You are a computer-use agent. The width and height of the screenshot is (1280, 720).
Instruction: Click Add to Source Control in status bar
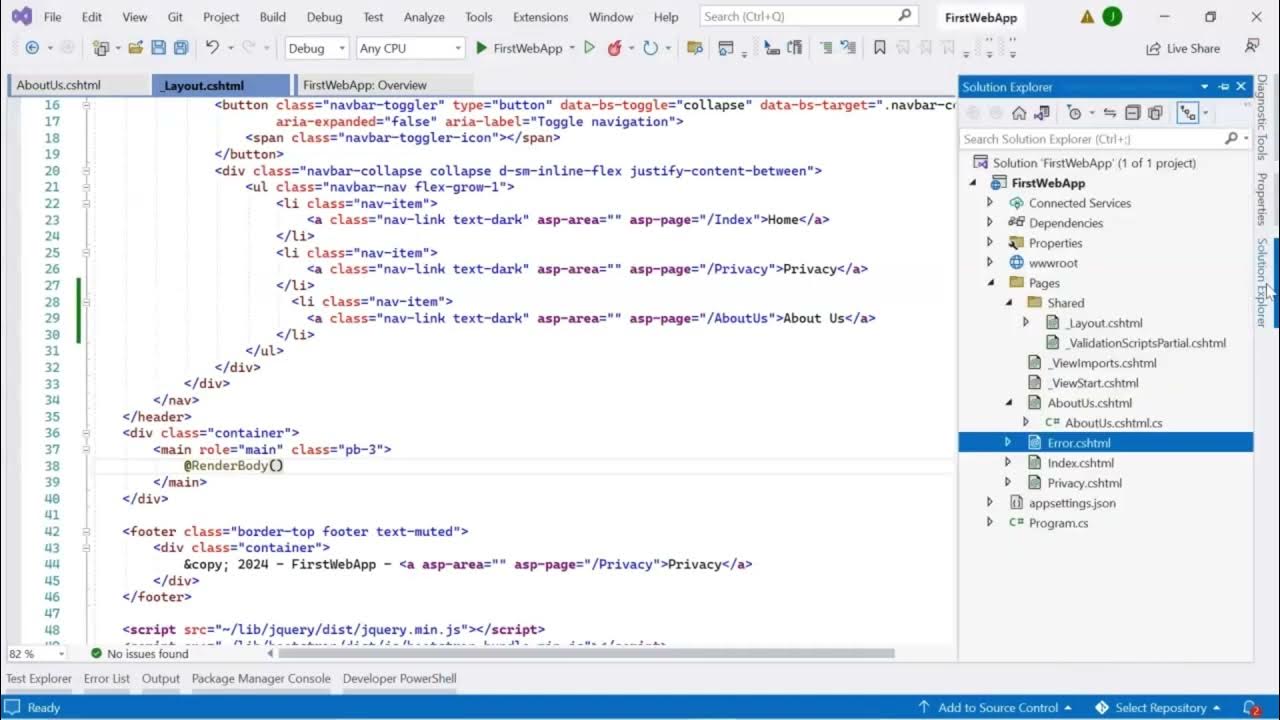(x=995, y=707)
